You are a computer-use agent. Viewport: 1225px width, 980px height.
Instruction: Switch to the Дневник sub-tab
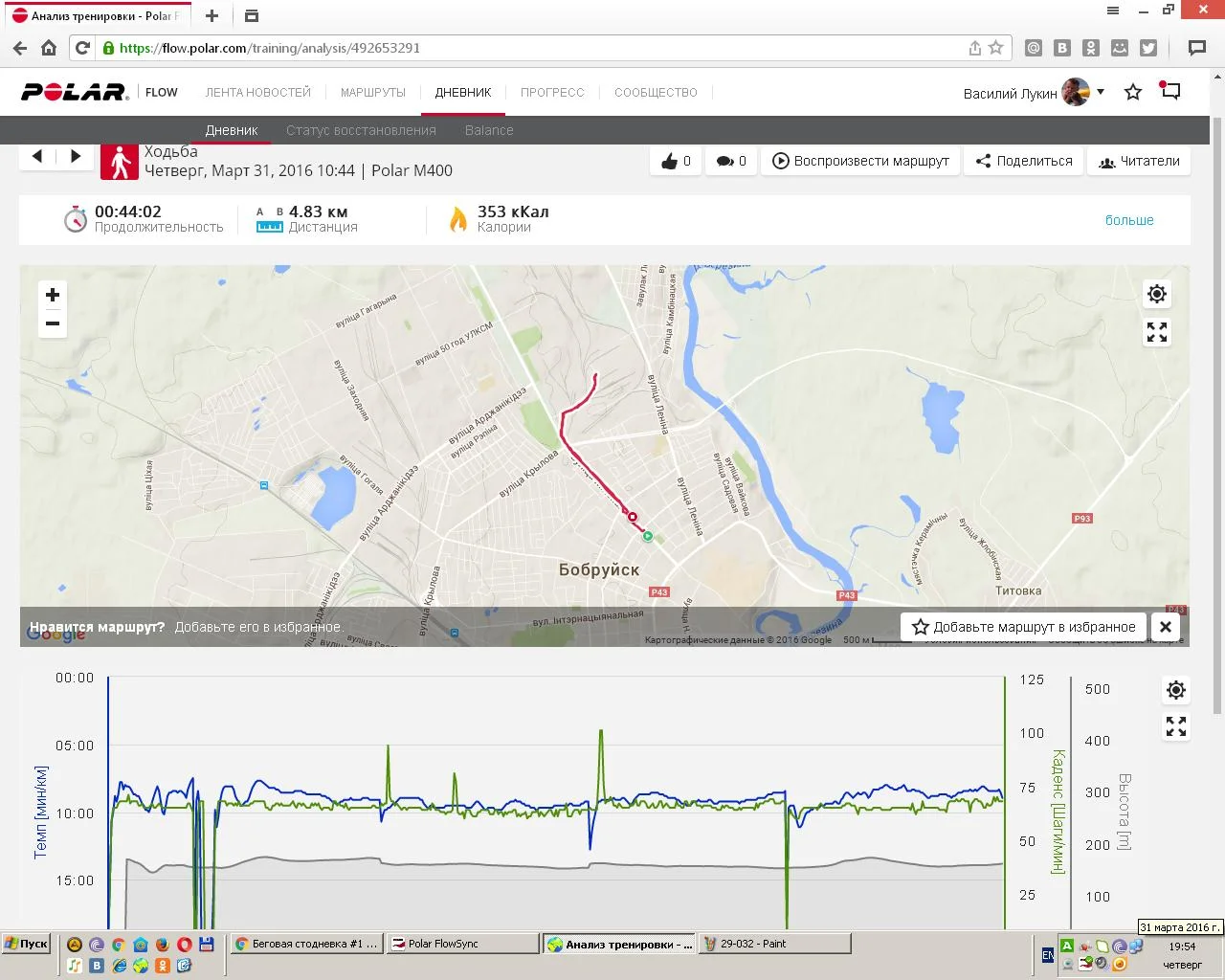pos(232,130)
